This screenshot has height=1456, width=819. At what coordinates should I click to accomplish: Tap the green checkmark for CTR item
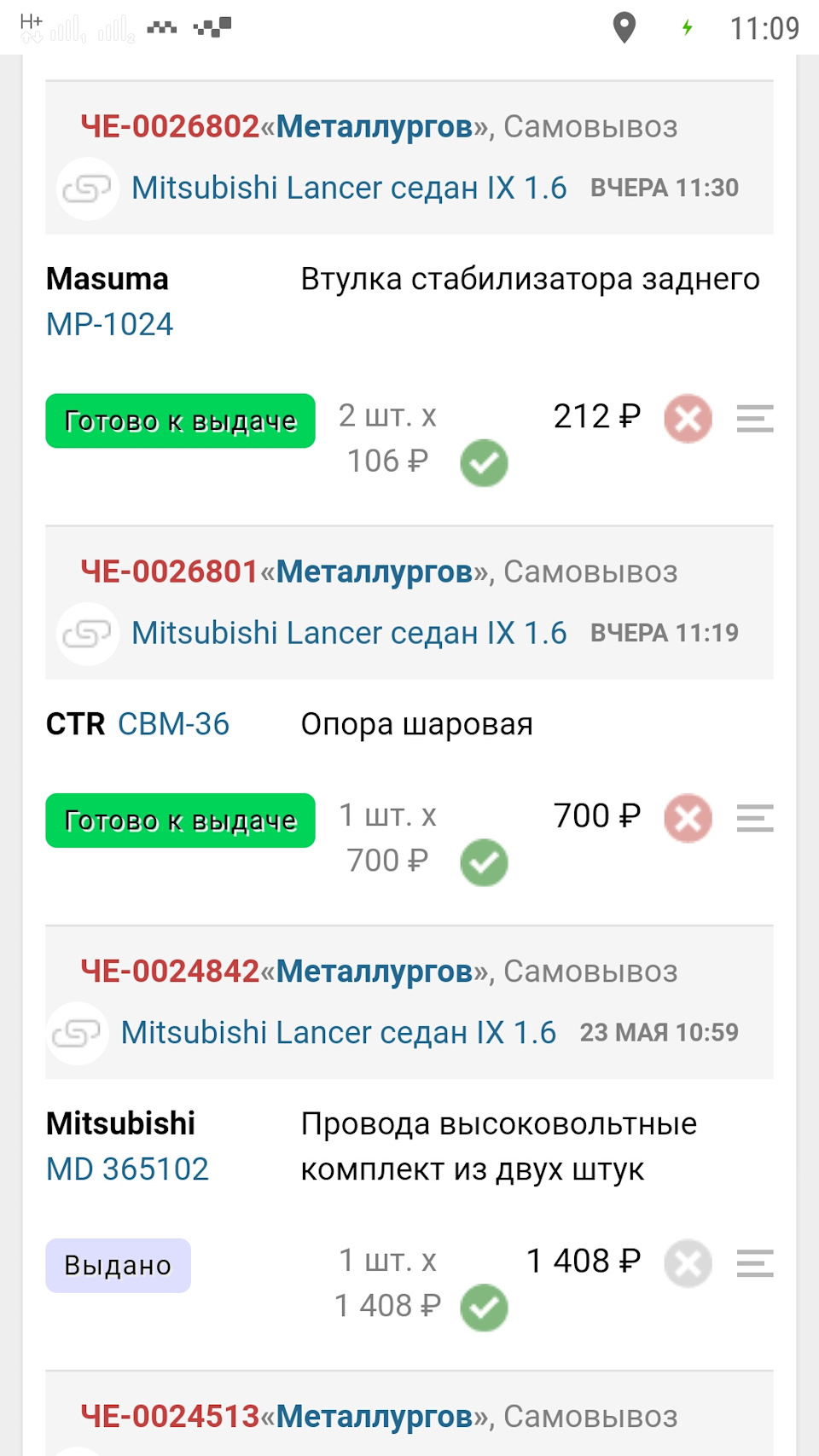click(x=484, y=863)
